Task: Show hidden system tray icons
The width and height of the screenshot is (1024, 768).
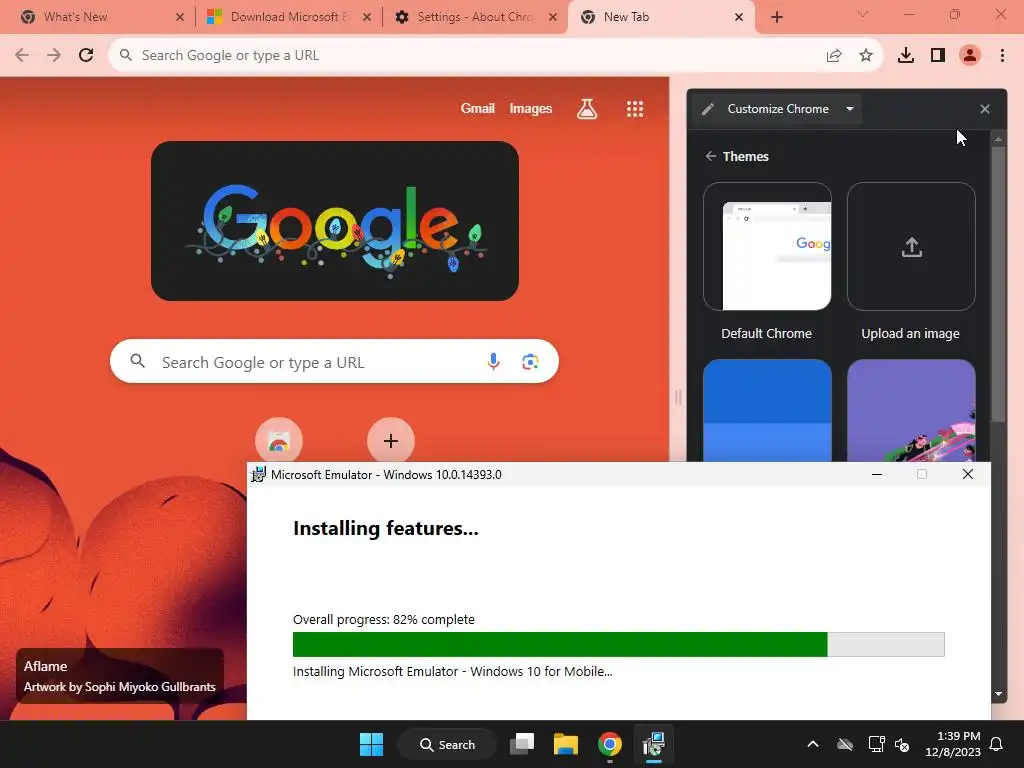Action: (813, 744)
